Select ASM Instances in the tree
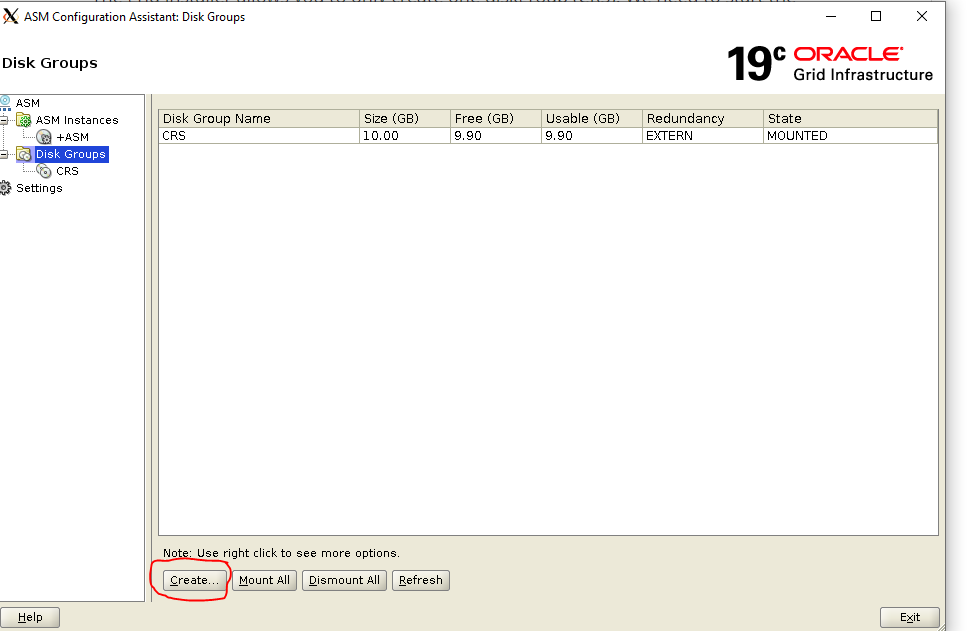 [76, 120]
